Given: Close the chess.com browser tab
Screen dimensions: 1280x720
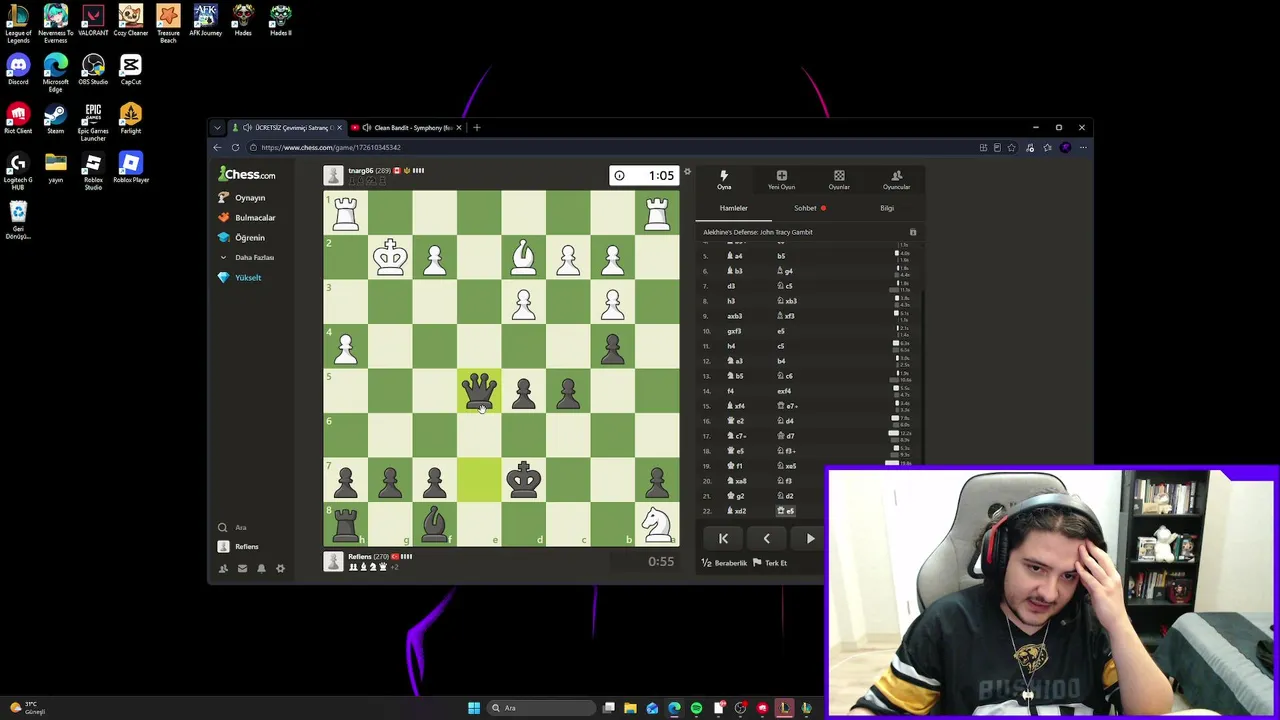Looking at the screenshot, I should pos(339,128).
